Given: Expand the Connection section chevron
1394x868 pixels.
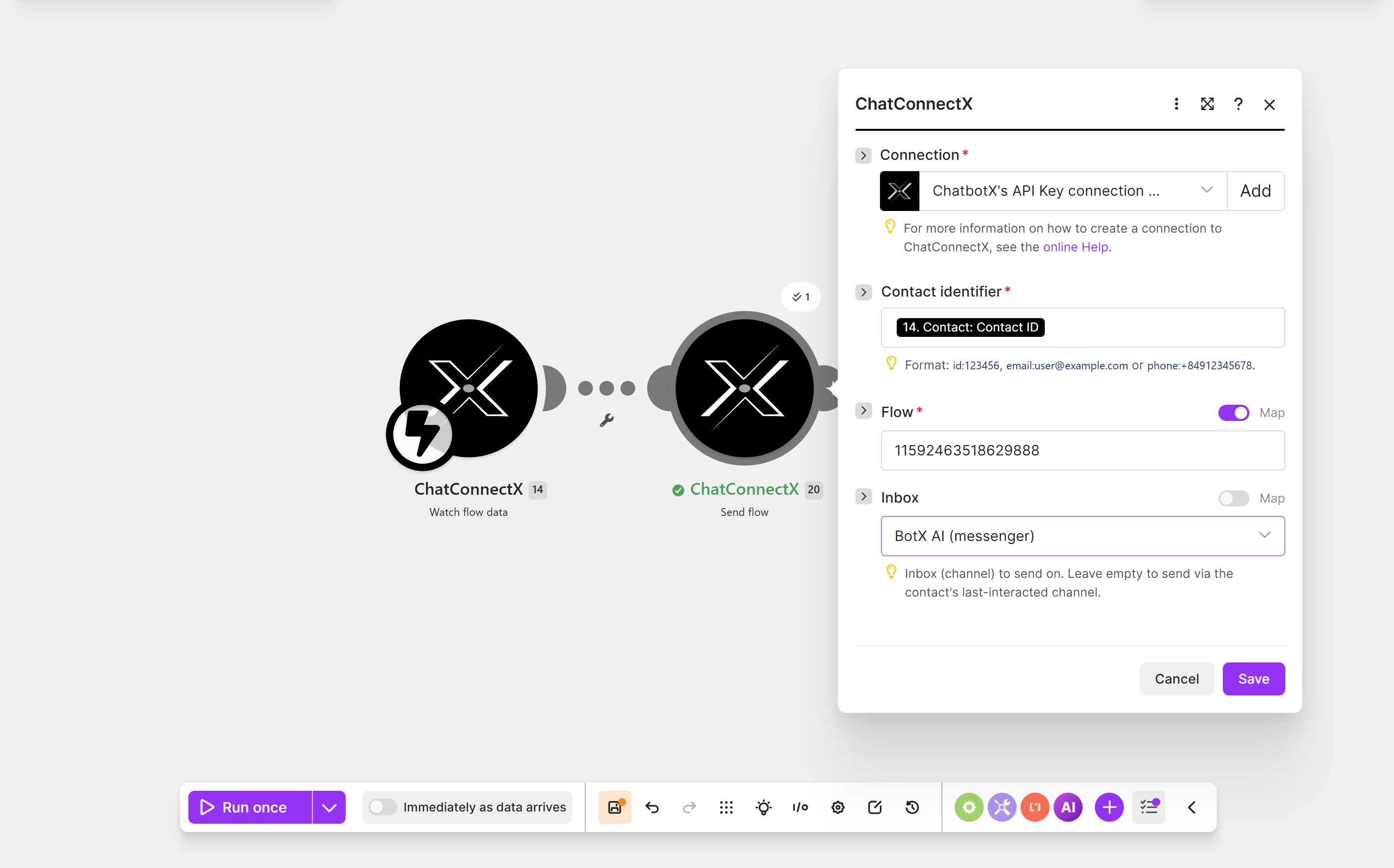Looking at the screenshot, I should coord(863,155).
